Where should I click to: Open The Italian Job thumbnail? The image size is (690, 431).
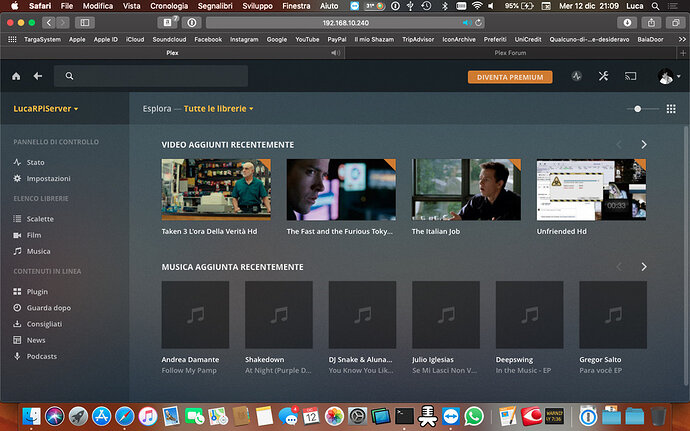coord(466,189)
